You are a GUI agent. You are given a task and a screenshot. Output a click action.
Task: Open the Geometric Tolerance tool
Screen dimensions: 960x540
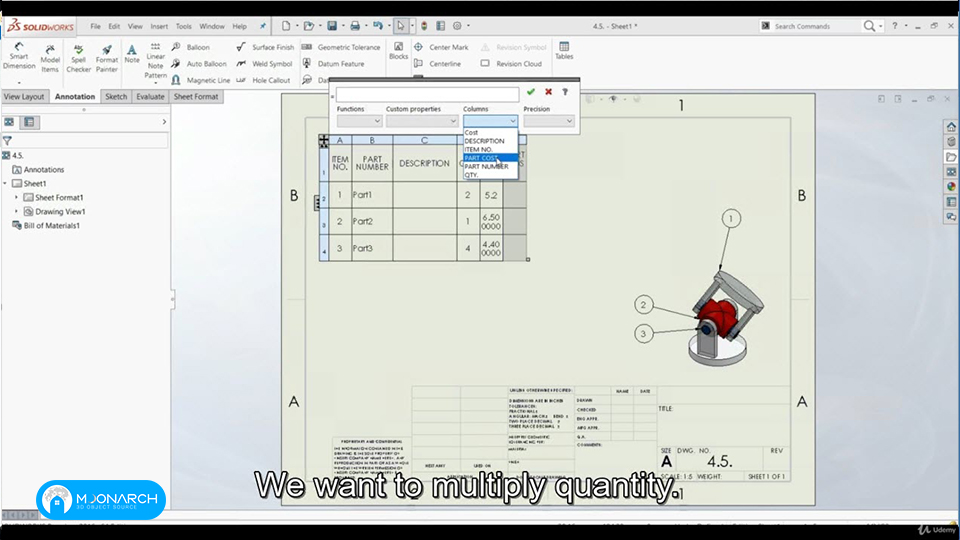click(x=341, y=47)
